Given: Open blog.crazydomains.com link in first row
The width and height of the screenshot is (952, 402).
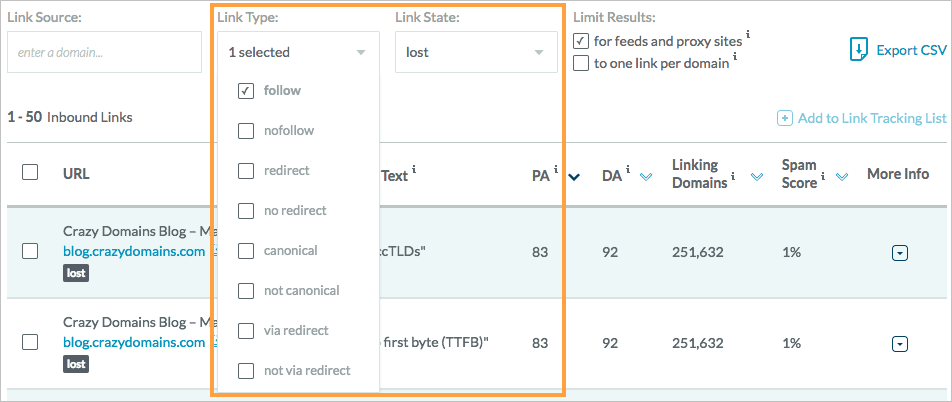Looking at the screenshot, I should point(134,252).
